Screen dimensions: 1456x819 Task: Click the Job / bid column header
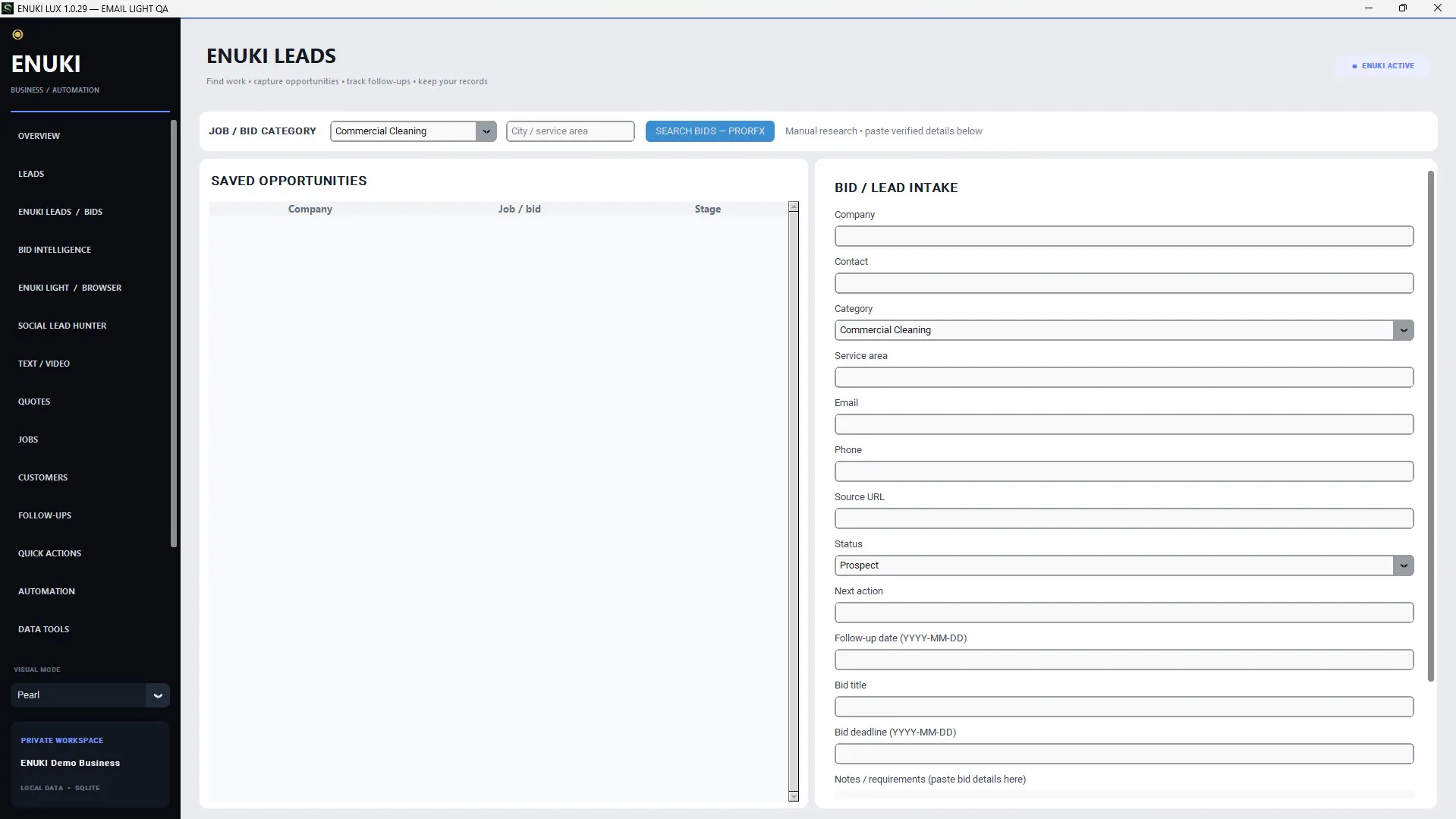click(520, 209)
